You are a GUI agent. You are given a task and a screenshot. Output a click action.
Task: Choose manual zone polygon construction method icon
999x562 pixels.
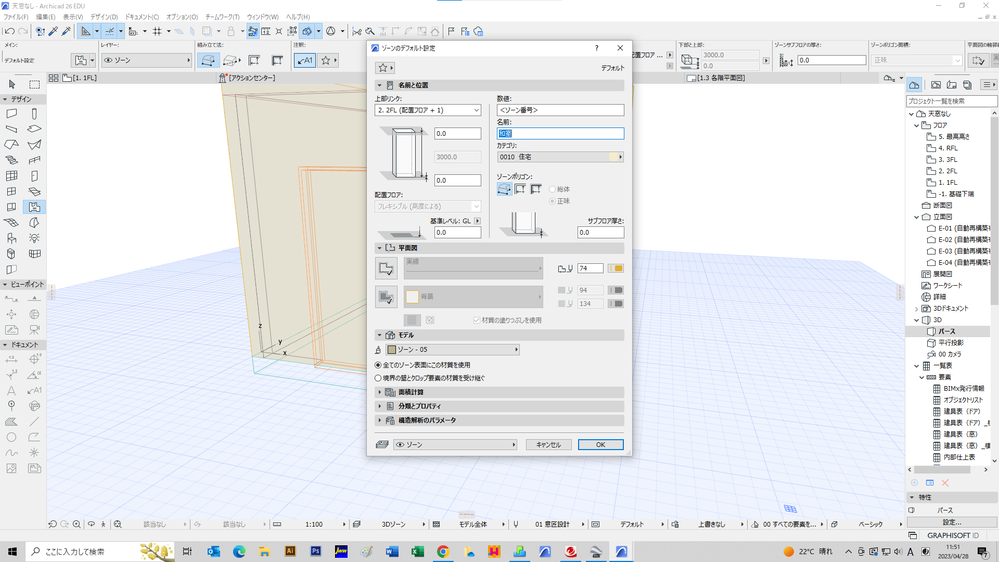[208, 61]
